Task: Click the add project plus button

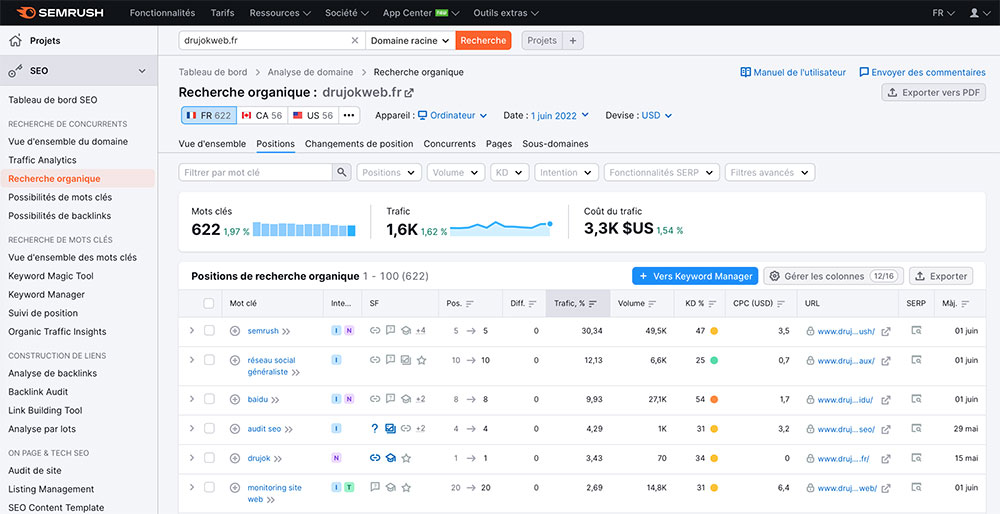Action: coord(573,40)
